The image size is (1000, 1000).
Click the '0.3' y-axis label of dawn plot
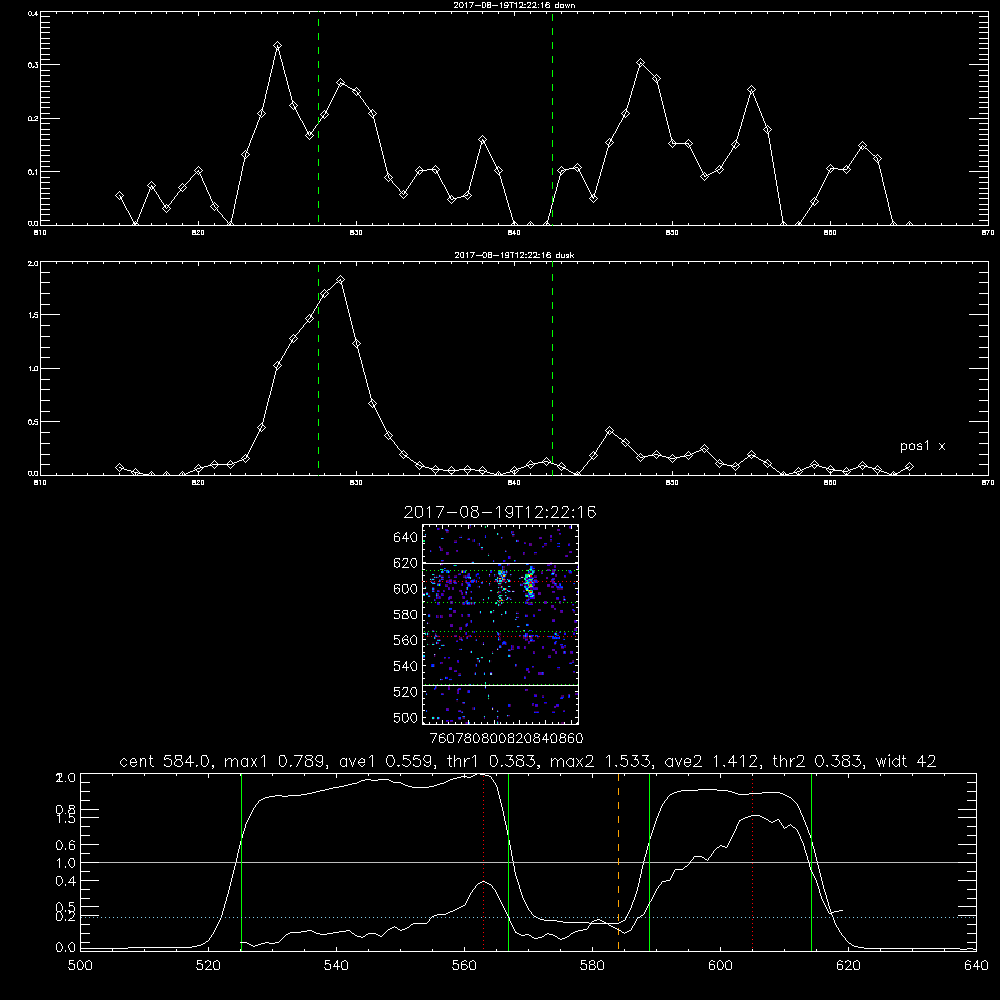34,65
